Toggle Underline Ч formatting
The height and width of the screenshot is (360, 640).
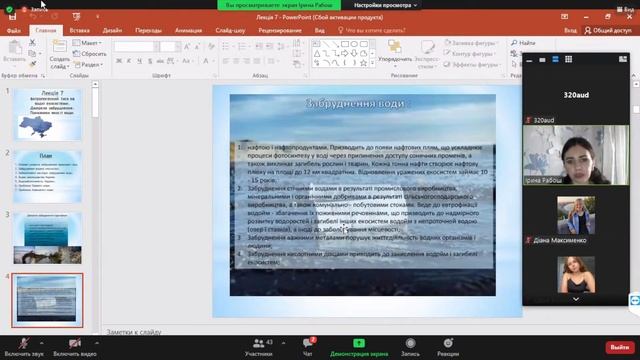click(140, 61)
